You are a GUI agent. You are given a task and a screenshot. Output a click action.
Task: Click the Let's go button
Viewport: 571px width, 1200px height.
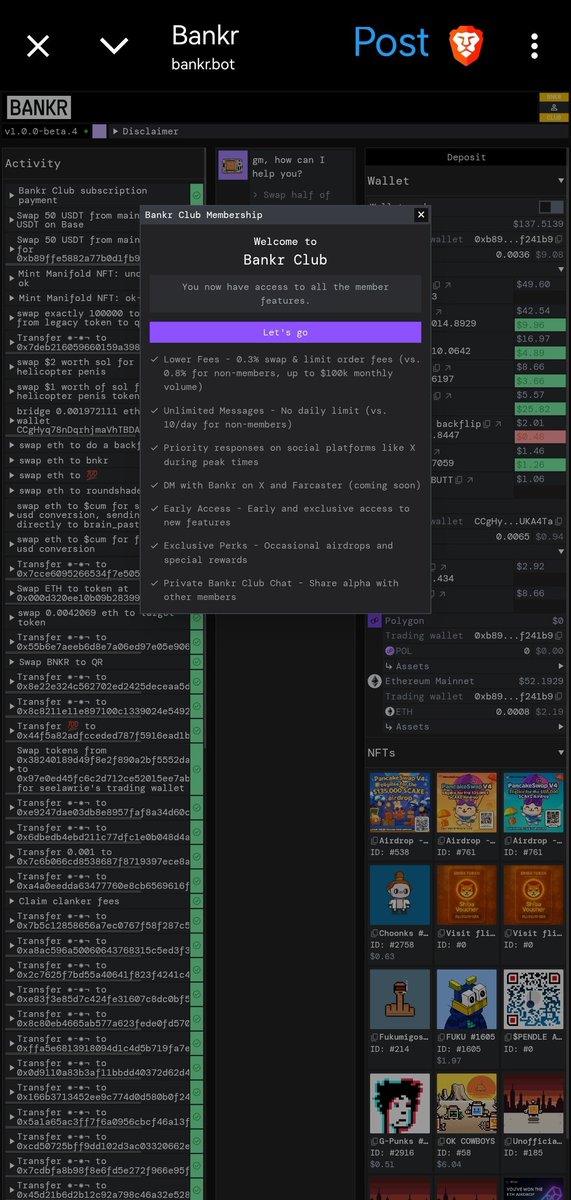[285, 332]
